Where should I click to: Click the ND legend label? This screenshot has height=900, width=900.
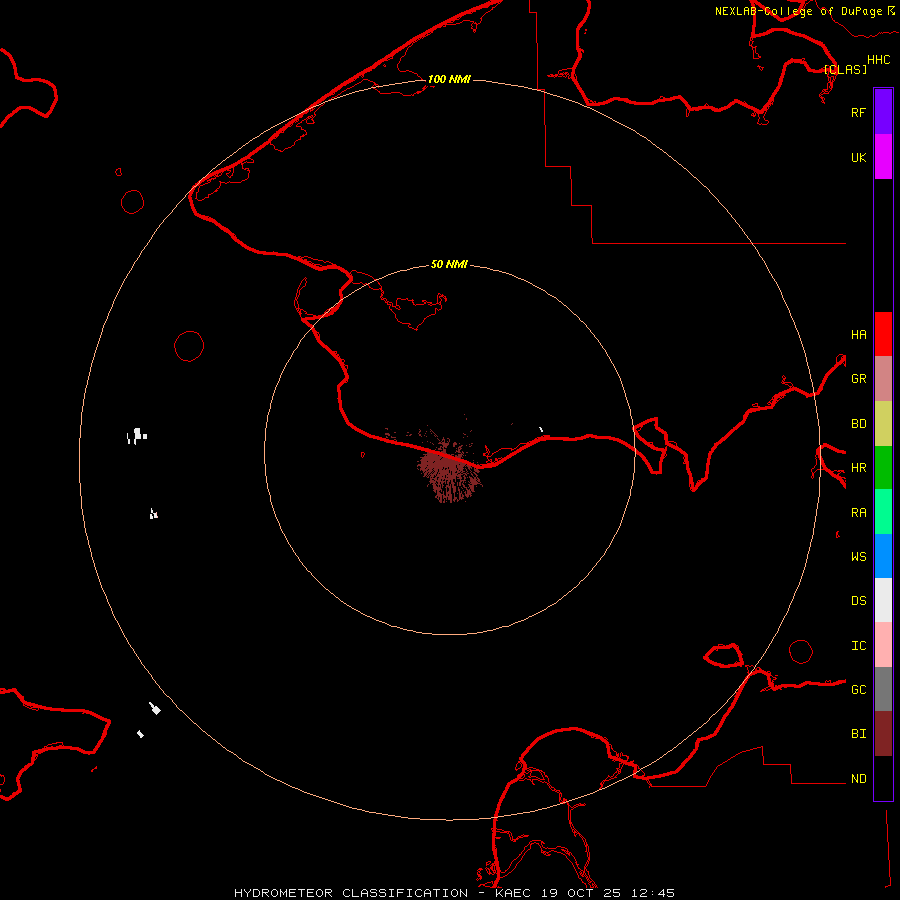click(x=858, y=779)
